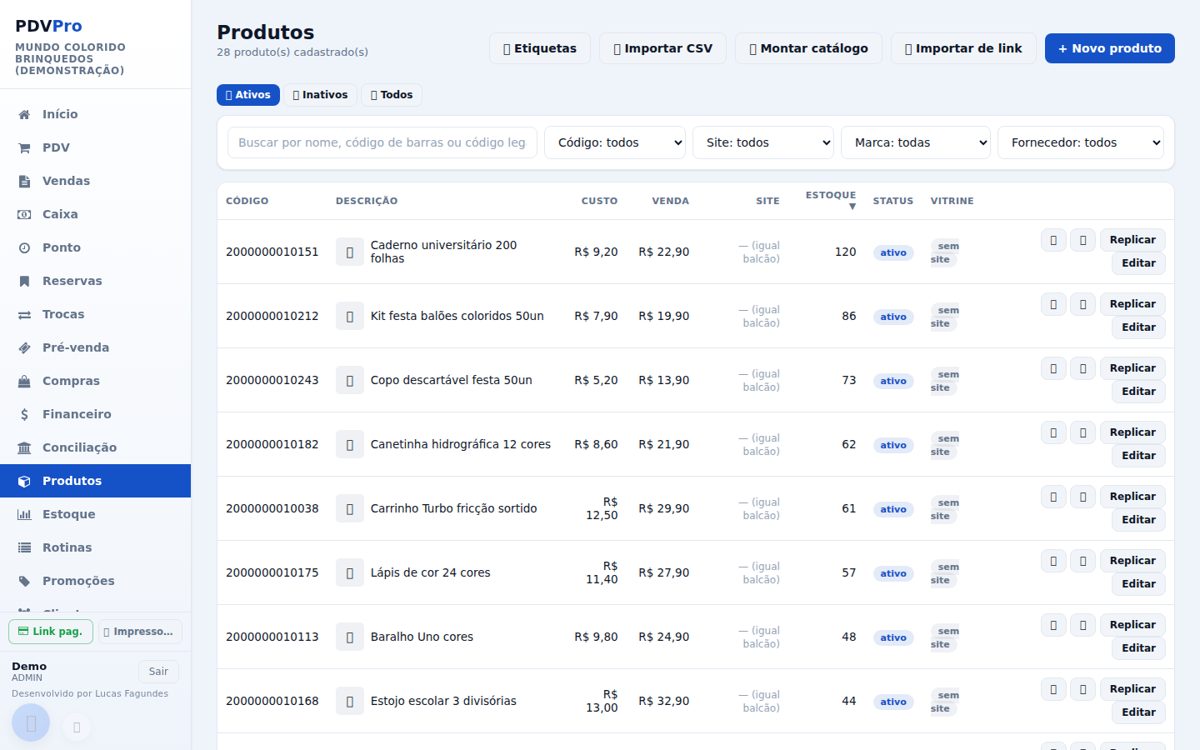This screenshot has width=1200, height=750.
Task: Show the Todos products tab
Action: click(x=392, y=95)
